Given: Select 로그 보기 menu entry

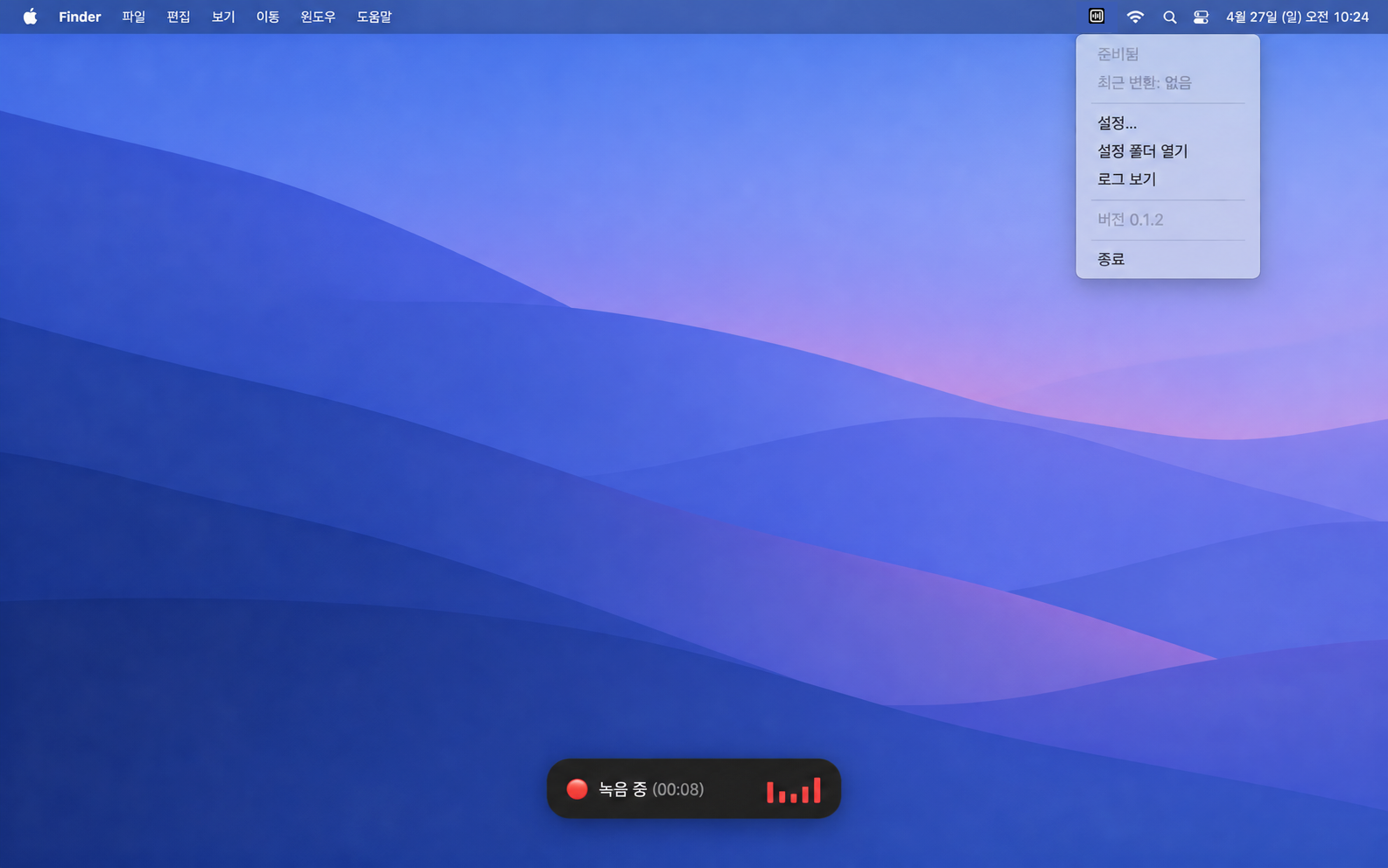Looking at the screenshot, I should pyautogui.click(x=1167, y=179).
